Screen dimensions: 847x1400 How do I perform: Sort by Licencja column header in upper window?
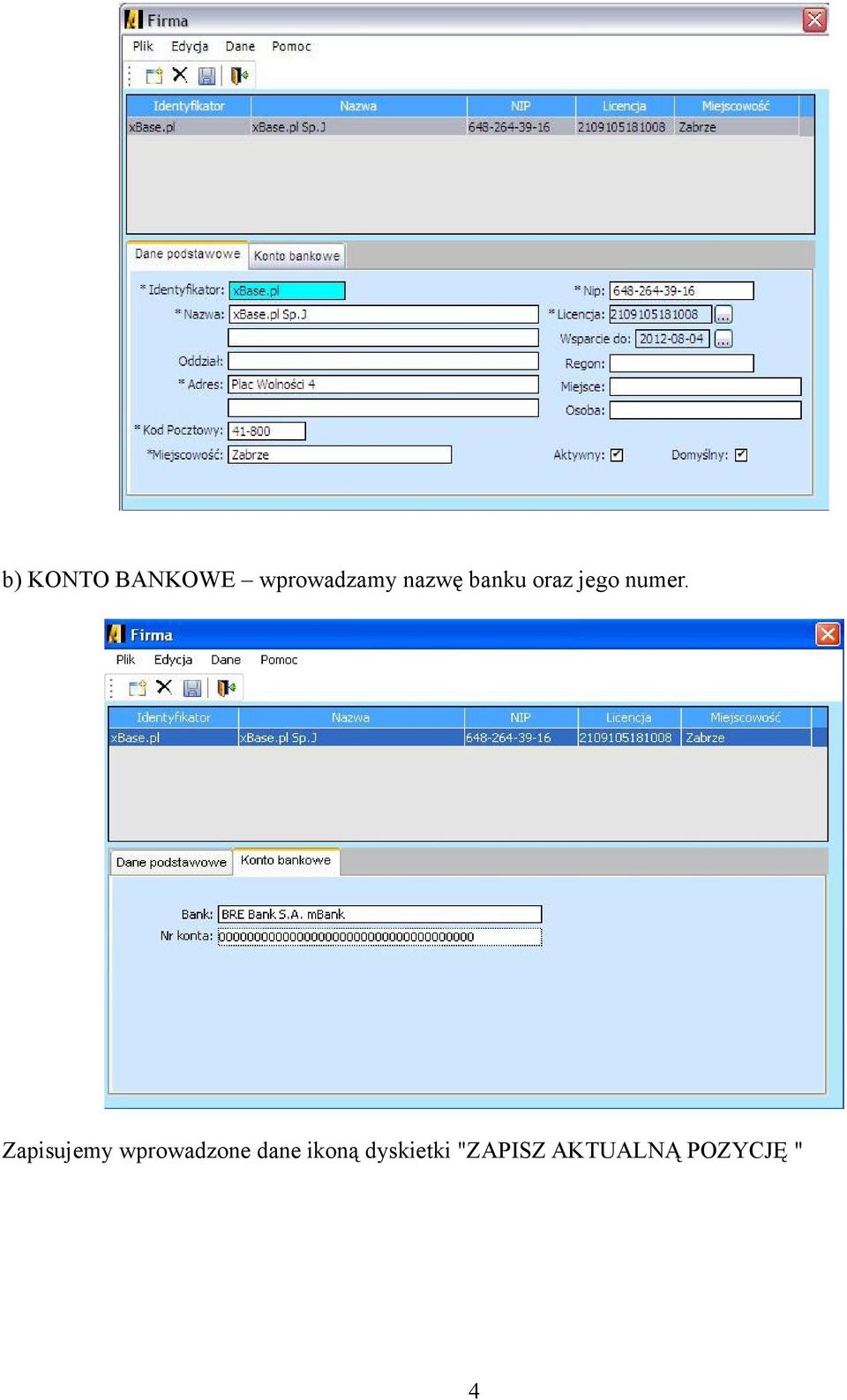pos(625,106)
